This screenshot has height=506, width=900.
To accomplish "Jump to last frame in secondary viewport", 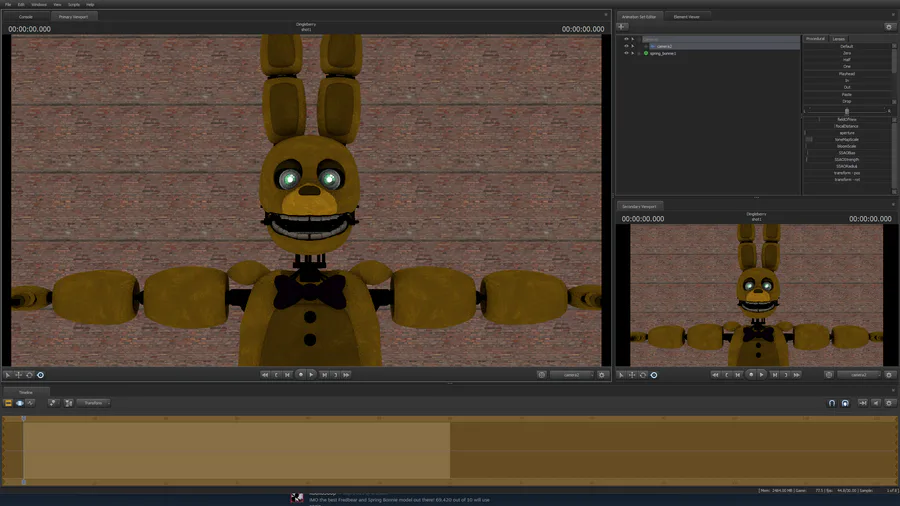I will (x=797, y=375).
